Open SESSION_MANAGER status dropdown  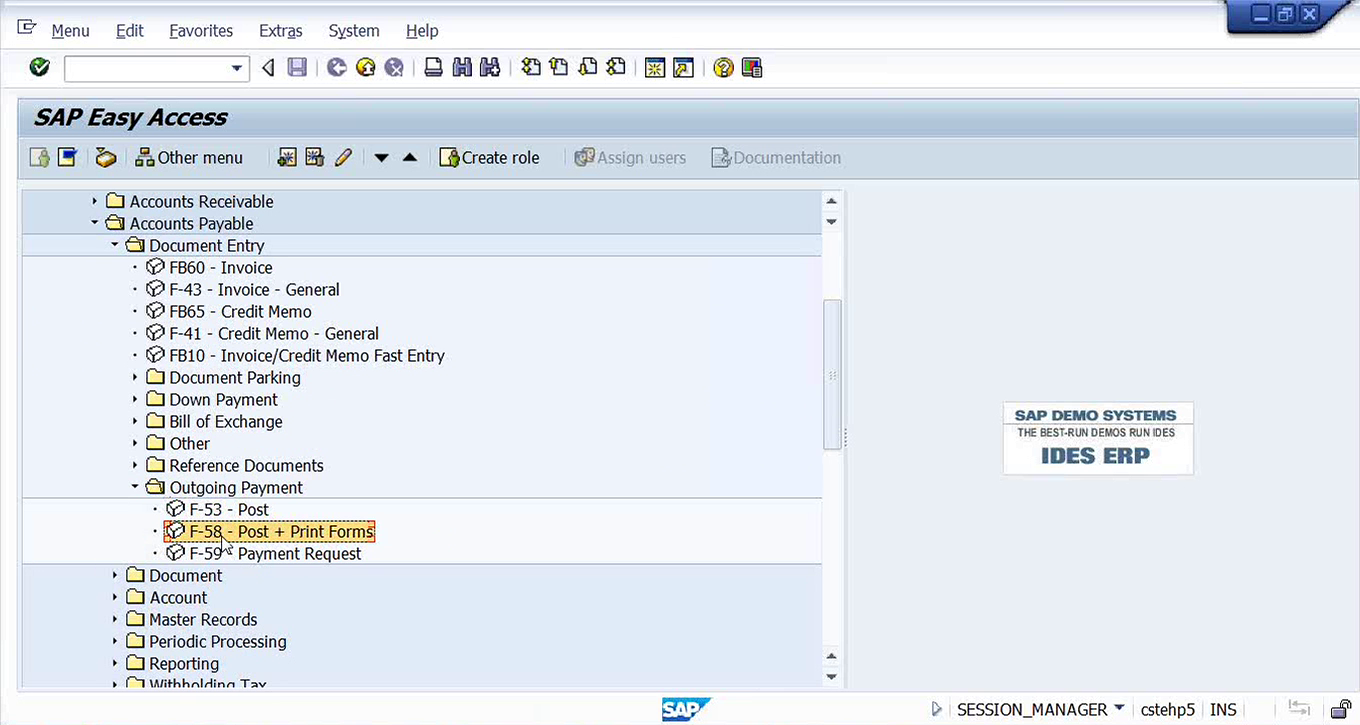[x=1119, y=708]
